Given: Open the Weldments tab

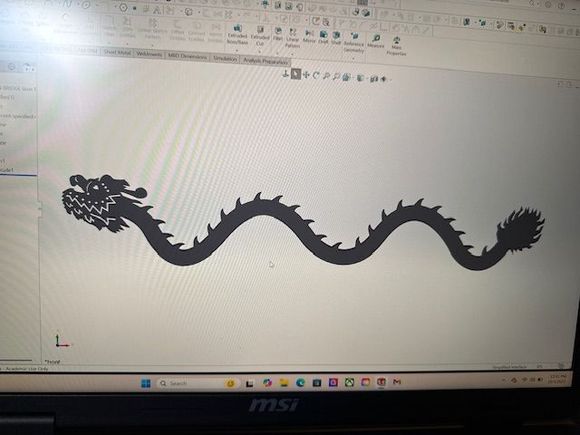Looking at the screenshot, I should coord(149,54).
